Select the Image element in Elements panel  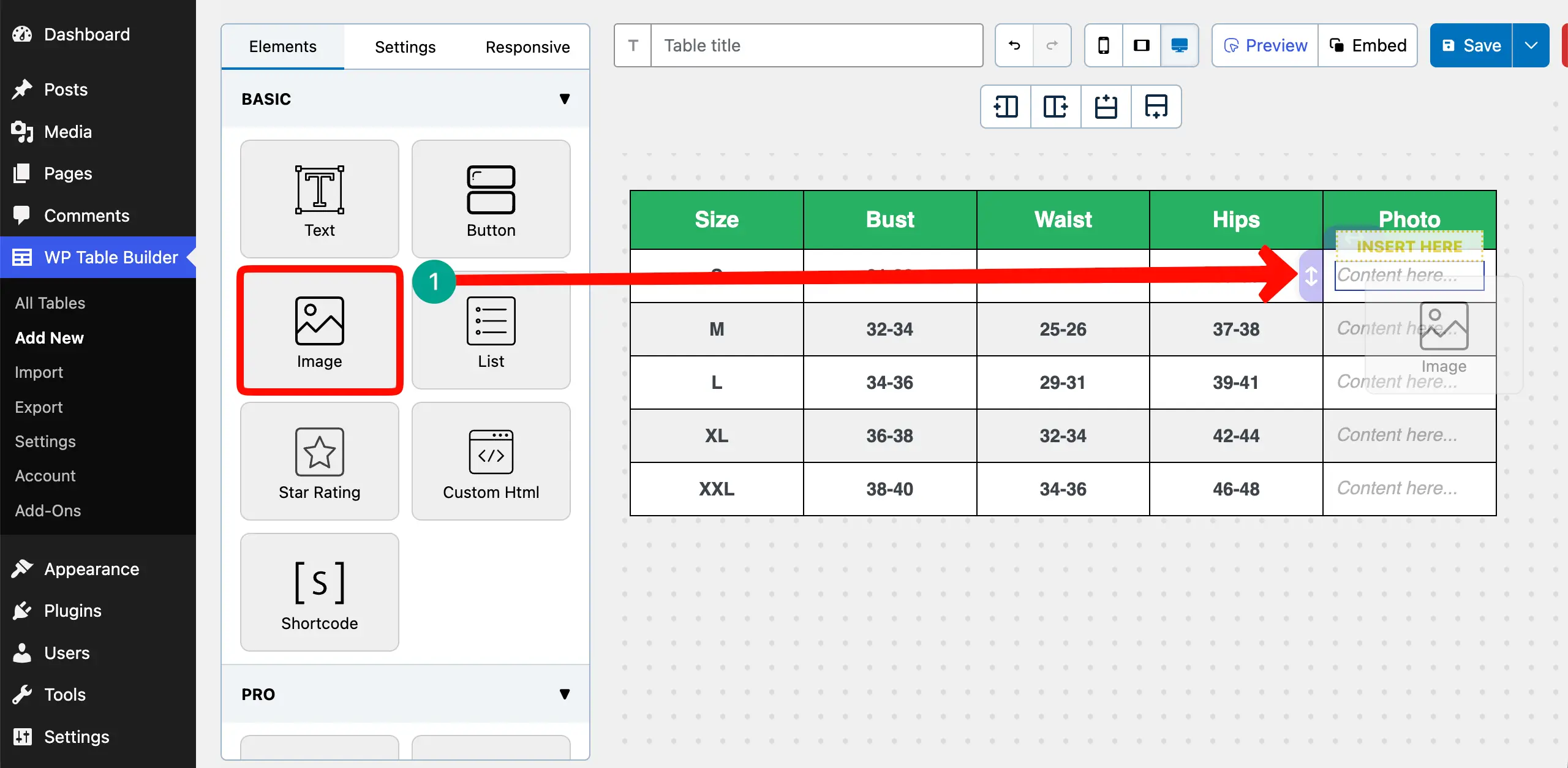tap(319, 331)
